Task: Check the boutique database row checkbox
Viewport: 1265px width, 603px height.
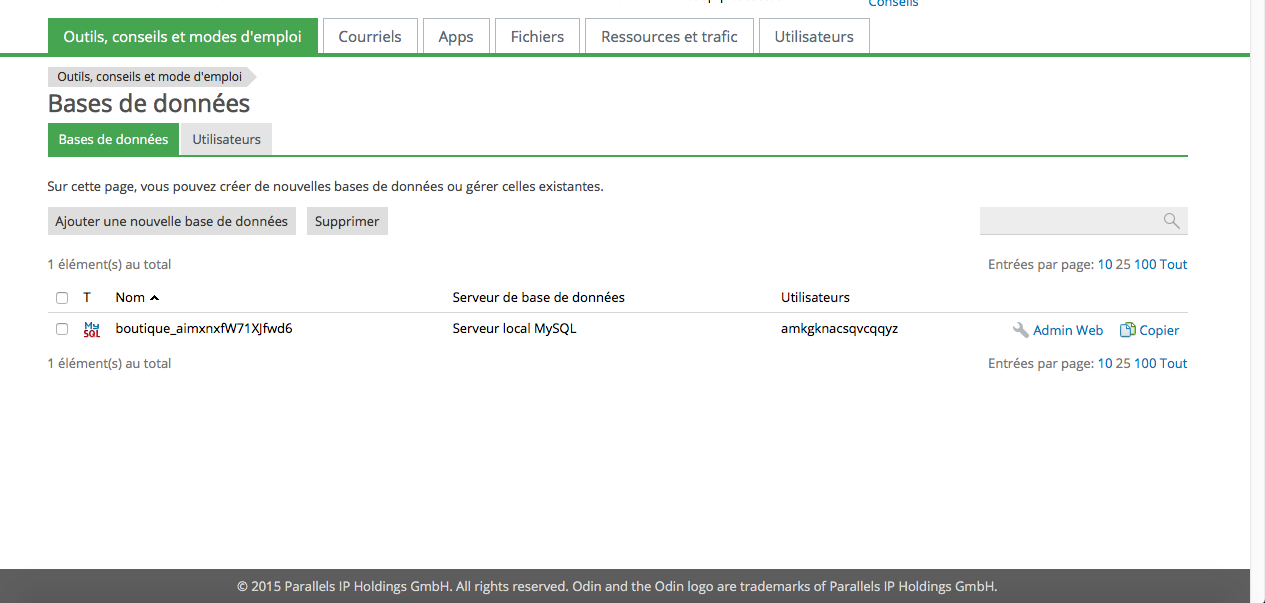Action: [x=62, y=329]
